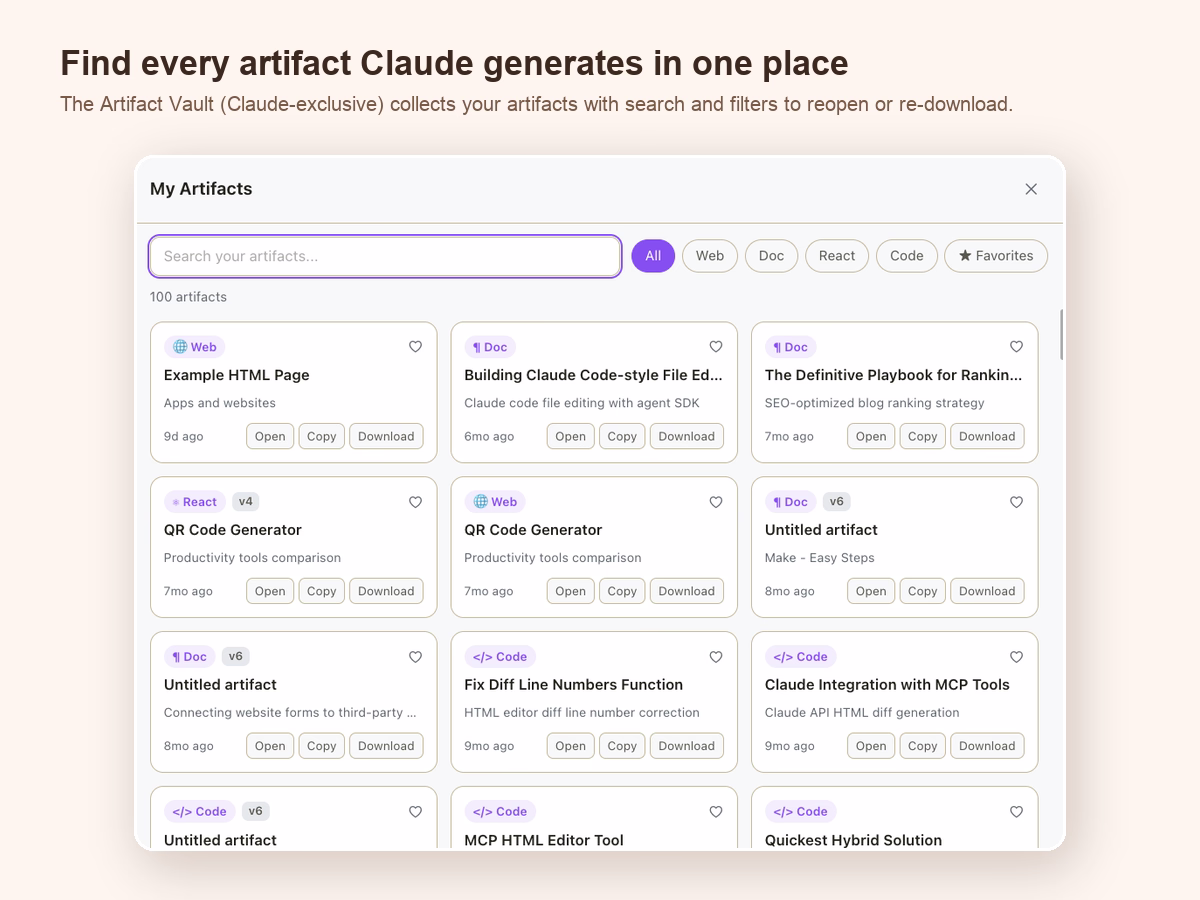Open the Web QR Code Generator

pos(570,591)
